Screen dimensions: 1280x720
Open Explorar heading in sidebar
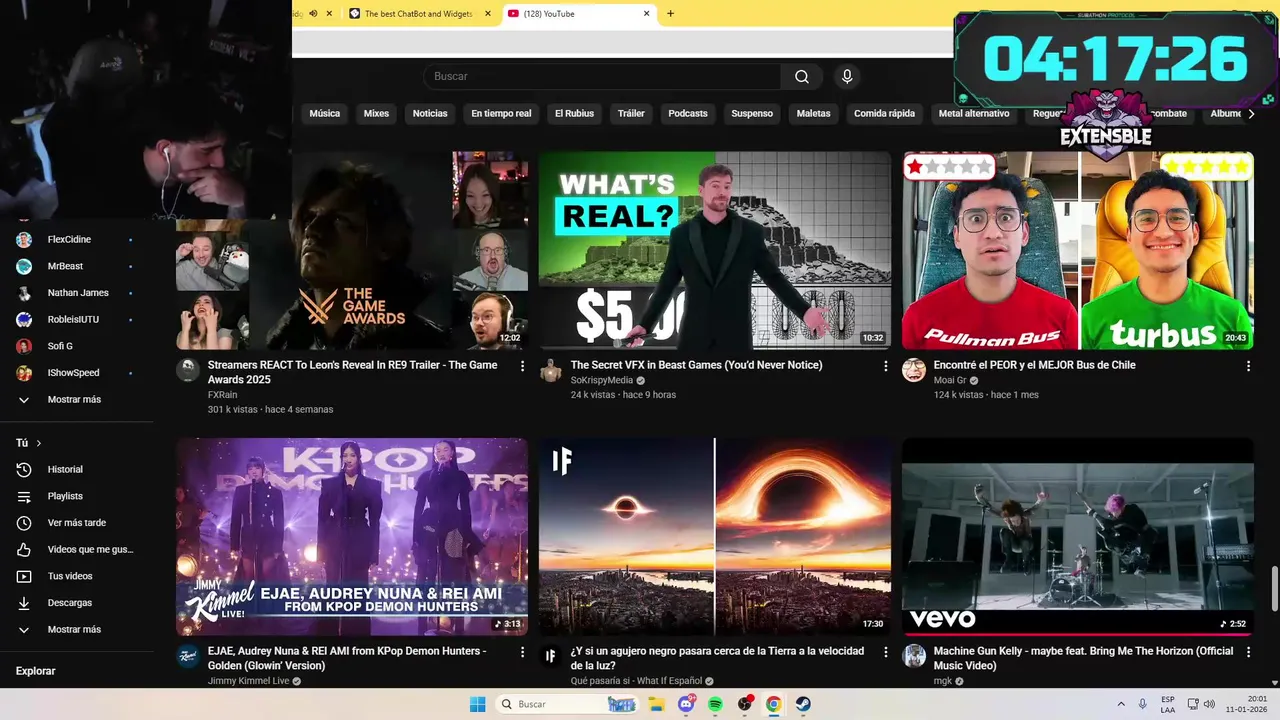tap(35, 671)
